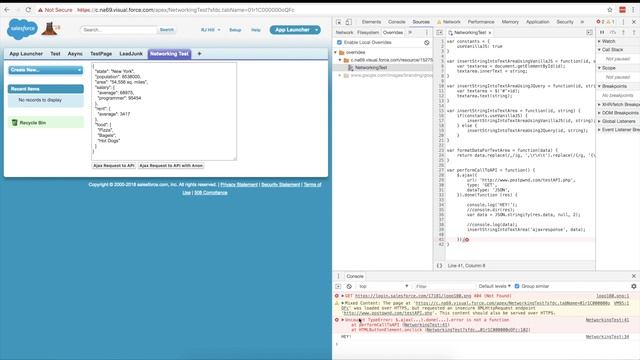Open the console drawer three-dot menu
640x360 pixels.
point(338,276)
